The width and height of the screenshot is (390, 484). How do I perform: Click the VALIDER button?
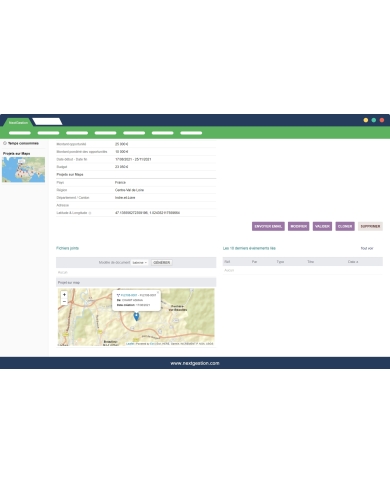point(322,226)
